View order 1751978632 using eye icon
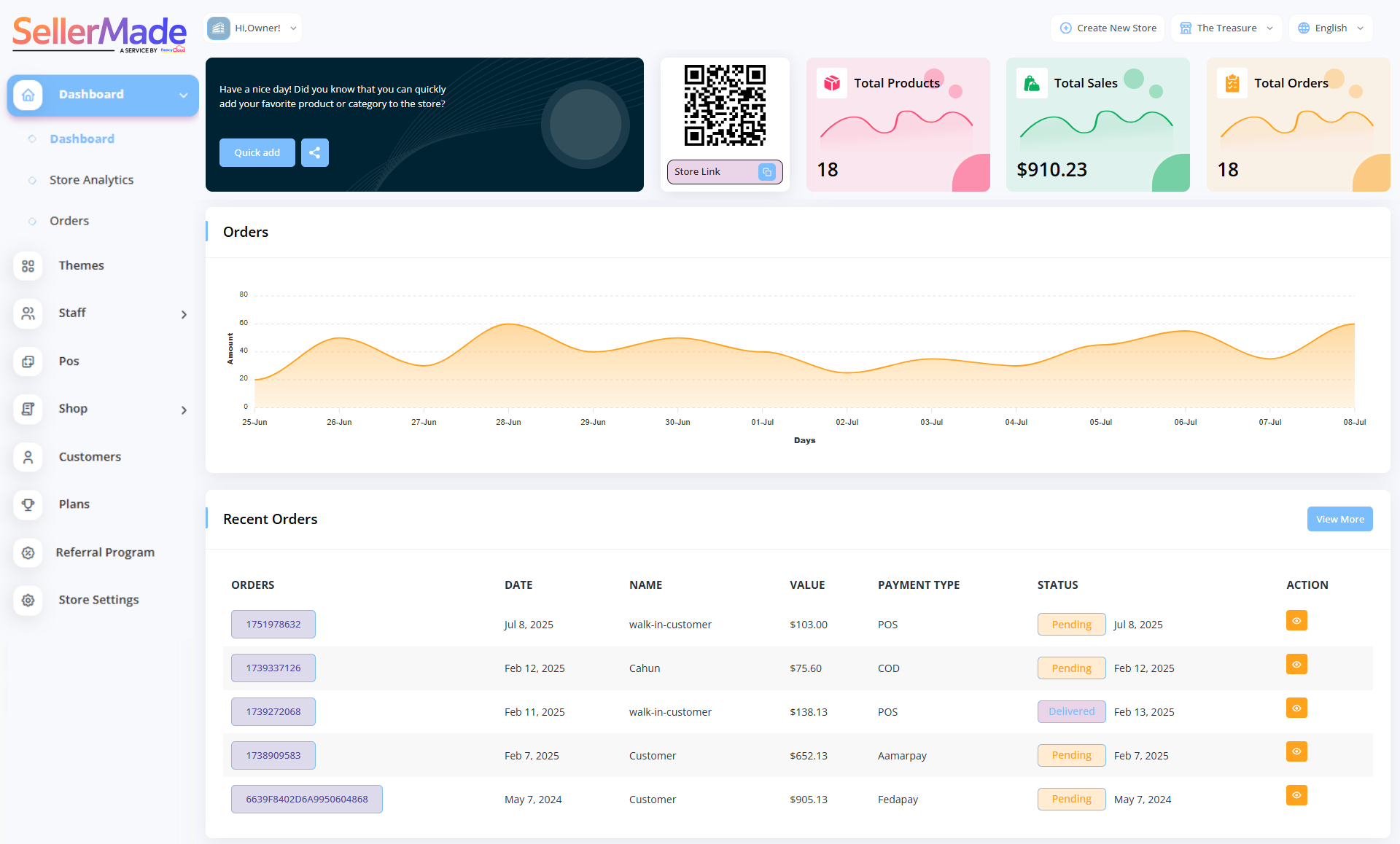The height and width of the screenshot is (844, 1400). click(x=1296, y=621)
